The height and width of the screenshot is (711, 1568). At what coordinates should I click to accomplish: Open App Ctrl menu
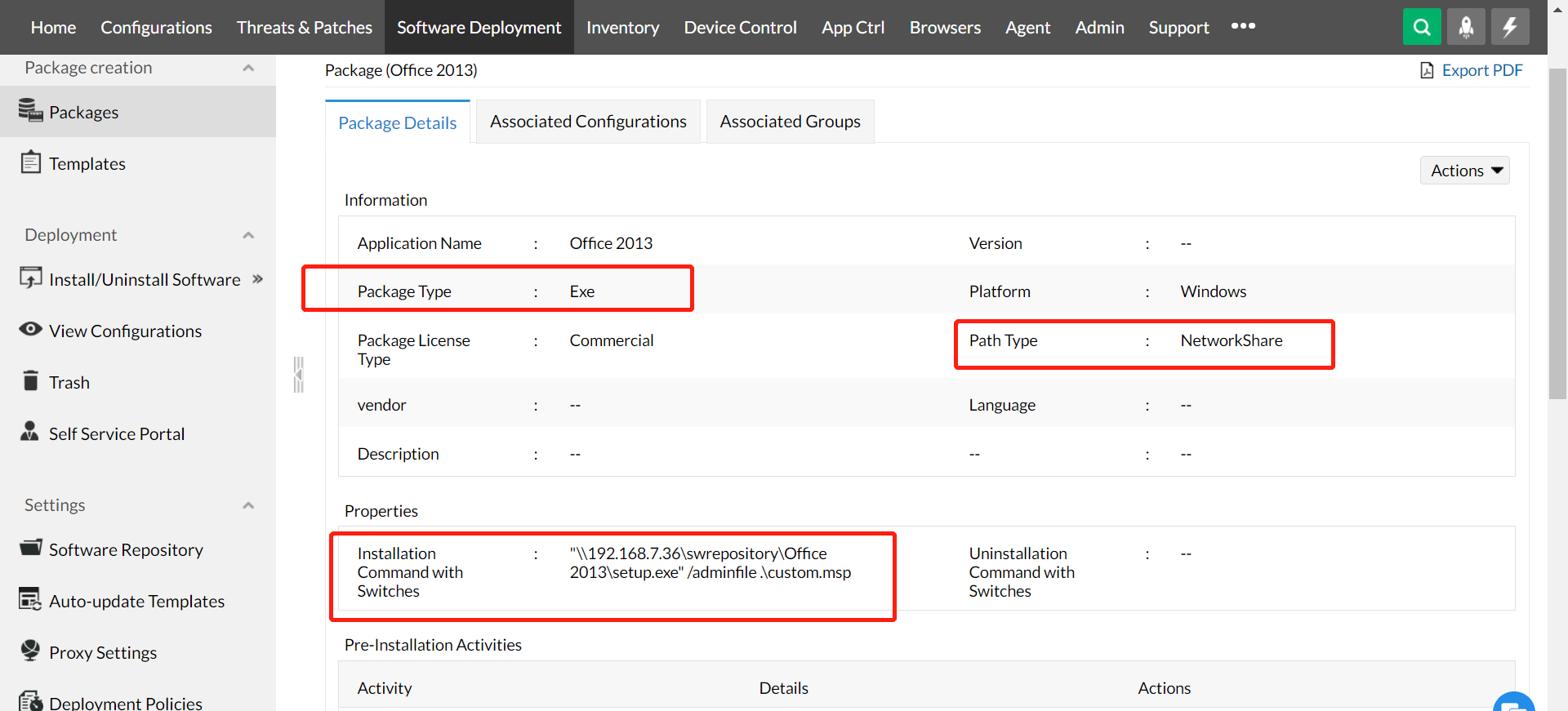[x=853, y=27]
